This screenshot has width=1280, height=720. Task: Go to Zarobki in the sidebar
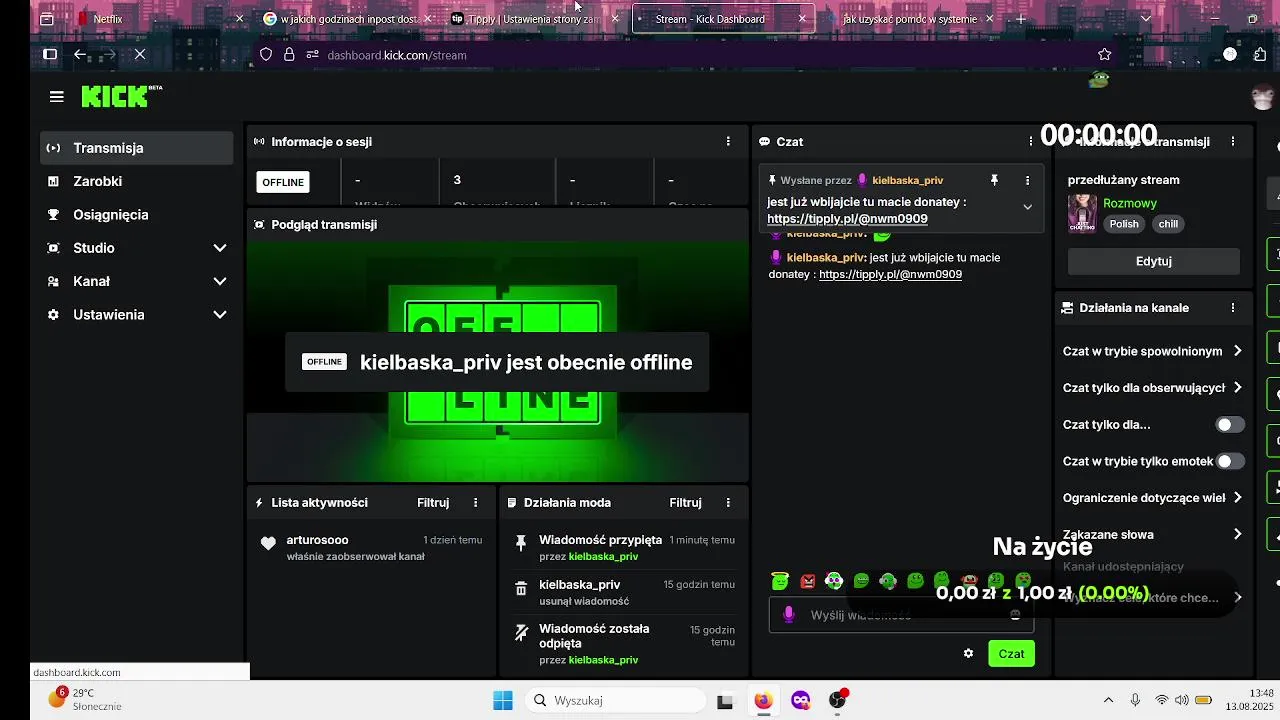coord(137,181)
